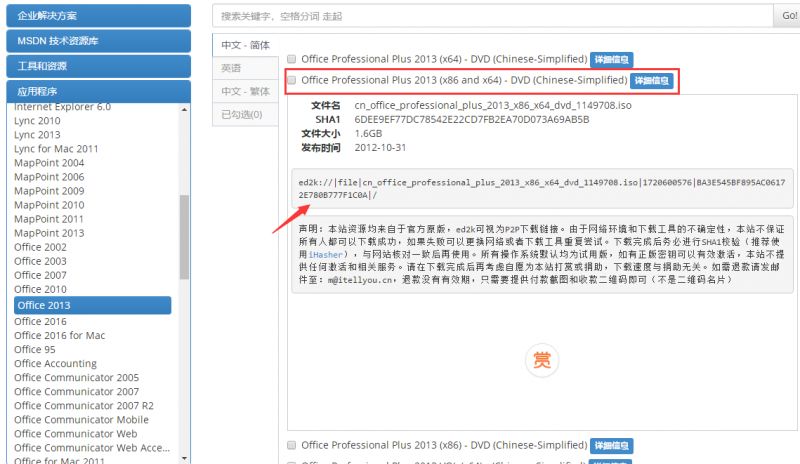Click the orange reward (赏) icon
The image size is (800, 464).
click(542, 360)
